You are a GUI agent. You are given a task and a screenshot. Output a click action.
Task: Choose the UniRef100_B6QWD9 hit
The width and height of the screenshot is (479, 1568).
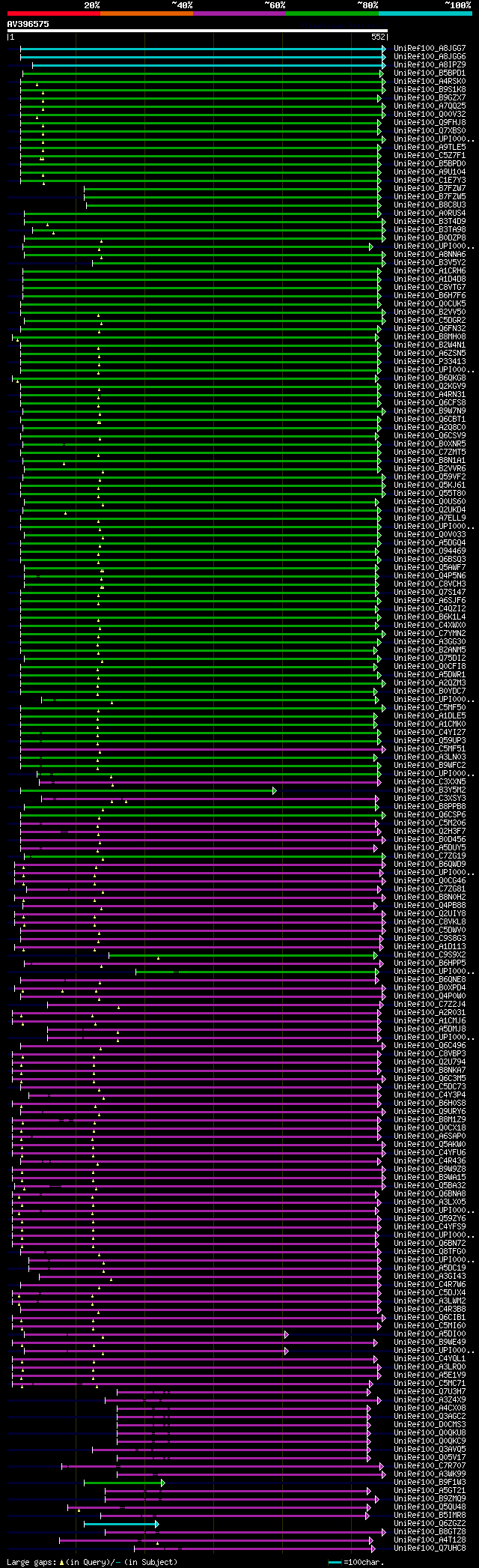(430, 865)
